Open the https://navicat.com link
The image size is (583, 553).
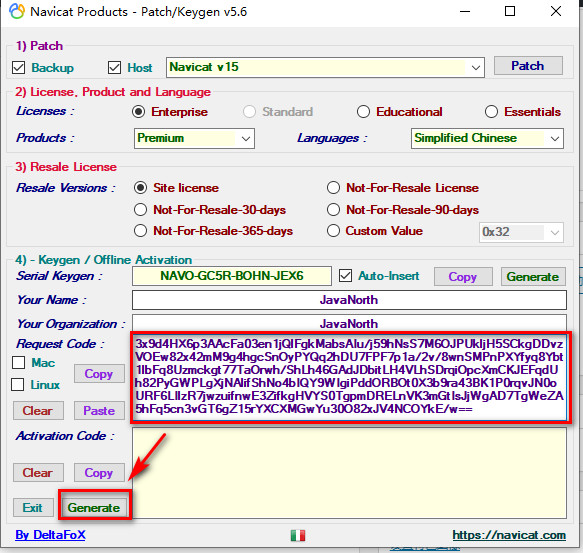click(x=509, y=535)
